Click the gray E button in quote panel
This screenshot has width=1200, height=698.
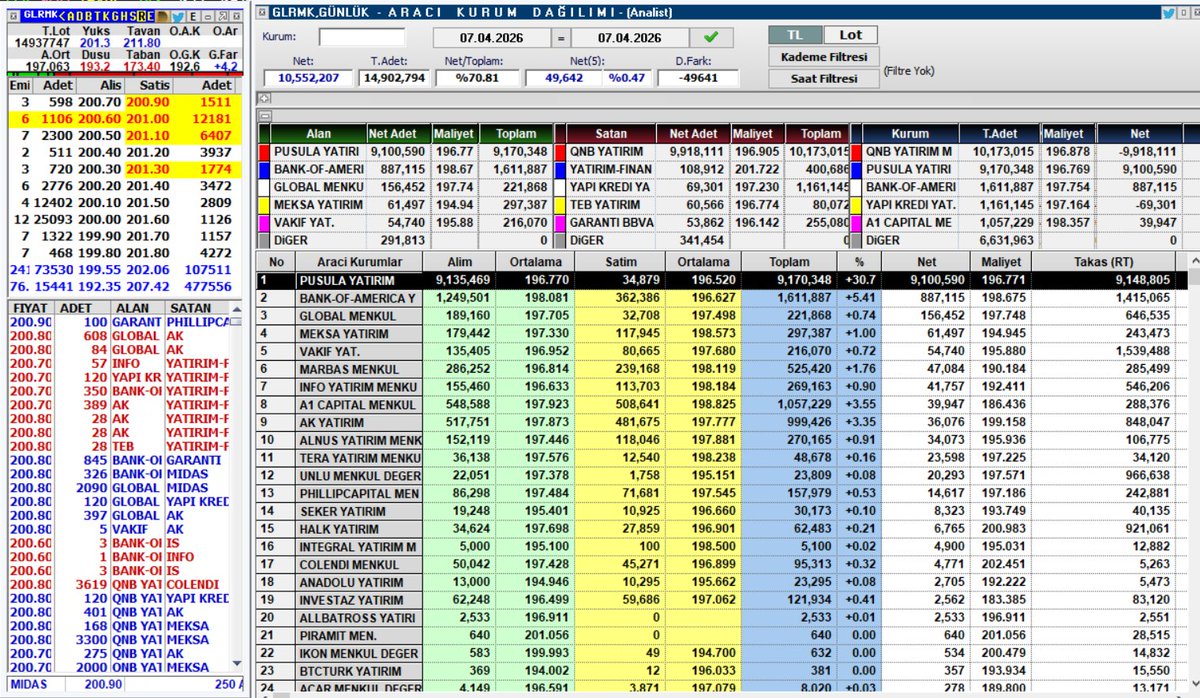[x=193, y=16]
